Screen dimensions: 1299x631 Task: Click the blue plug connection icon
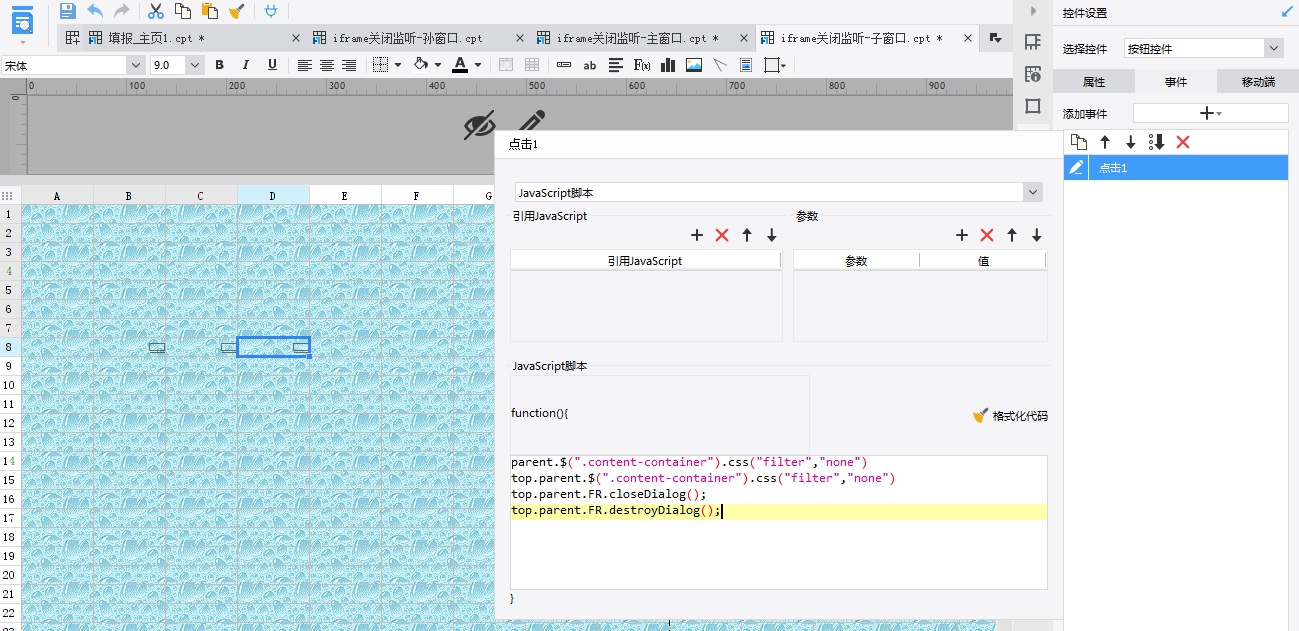pyautogui.click(x=271, y=11)
